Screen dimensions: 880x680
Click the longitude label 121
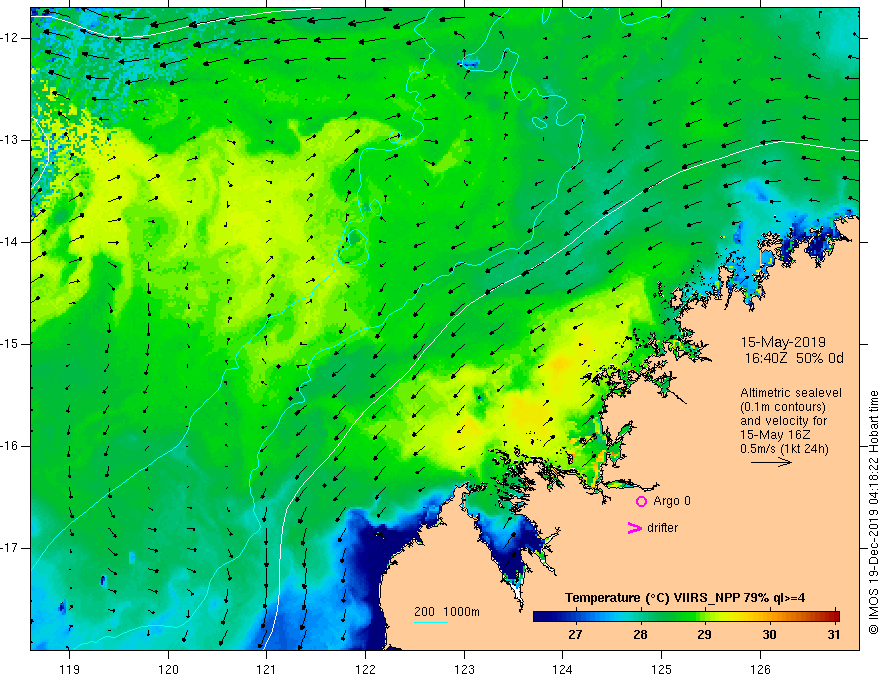click(267, 669)
